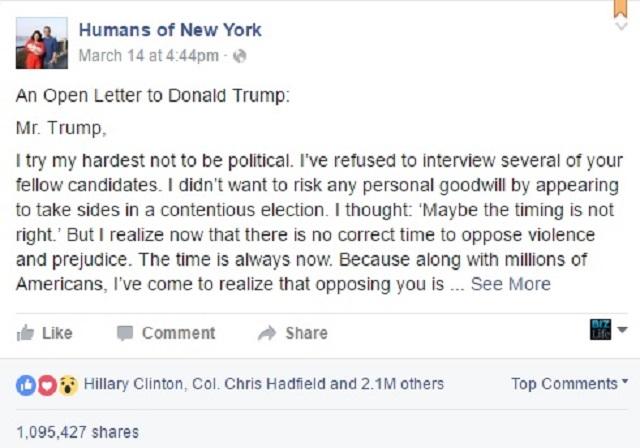Click the Humans of New York profile picture
This screenshot has width=640, height=448.
point(42,43)
